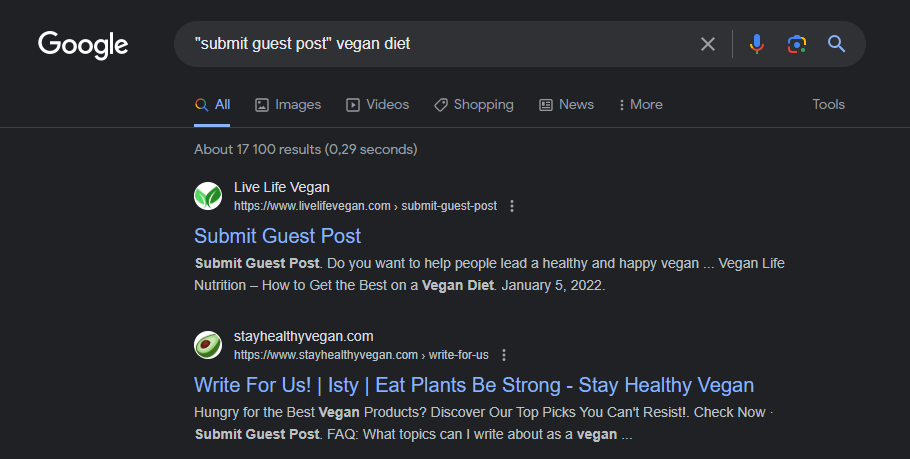Click the stayhealthyvegan.com avocado favicon
This screenshot has width=910, height=459.
pyautogui.click(x=208, y=345)
